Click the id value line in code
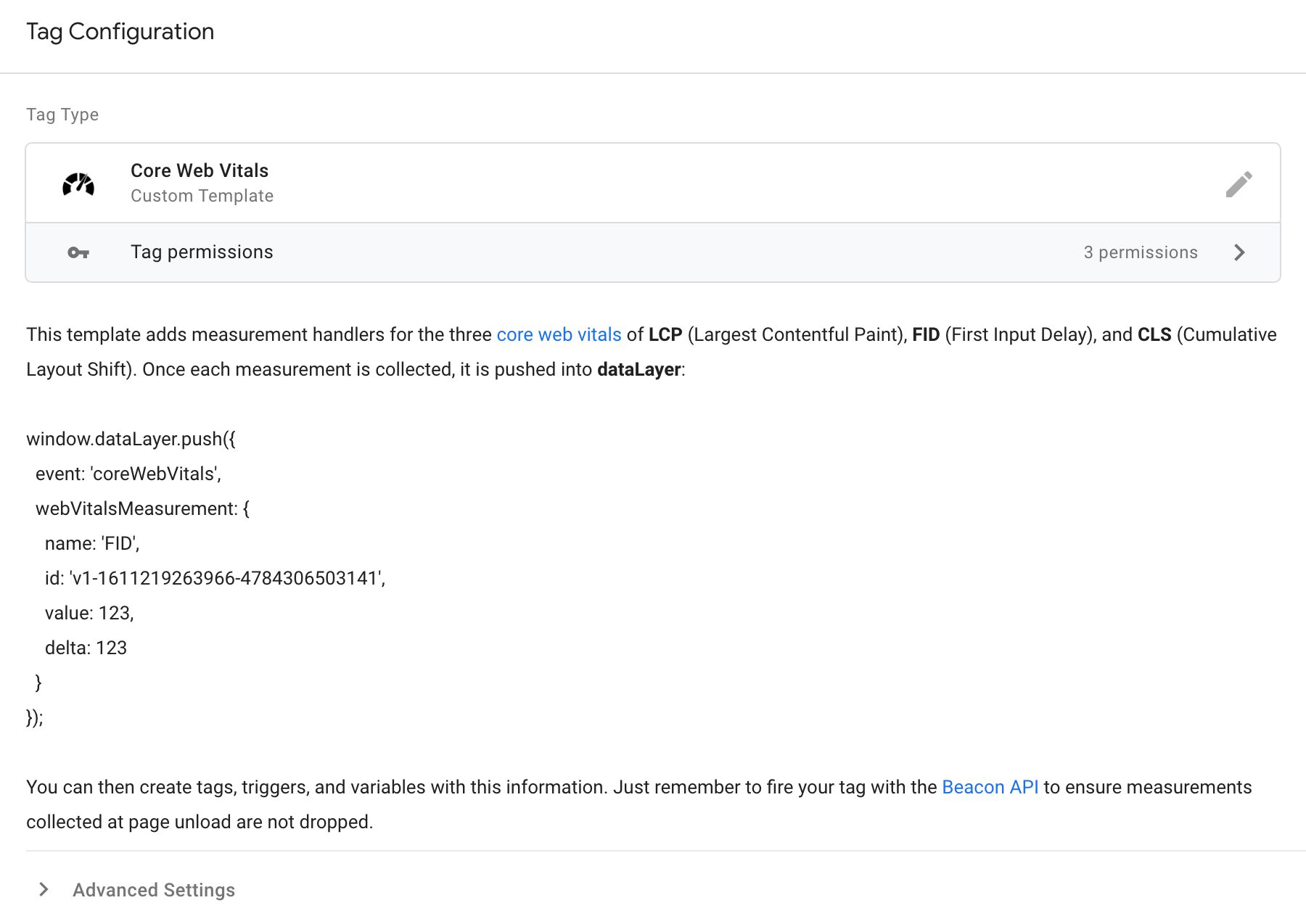Viewport: 1306px width, 924px height. click(x=215, y=578)
